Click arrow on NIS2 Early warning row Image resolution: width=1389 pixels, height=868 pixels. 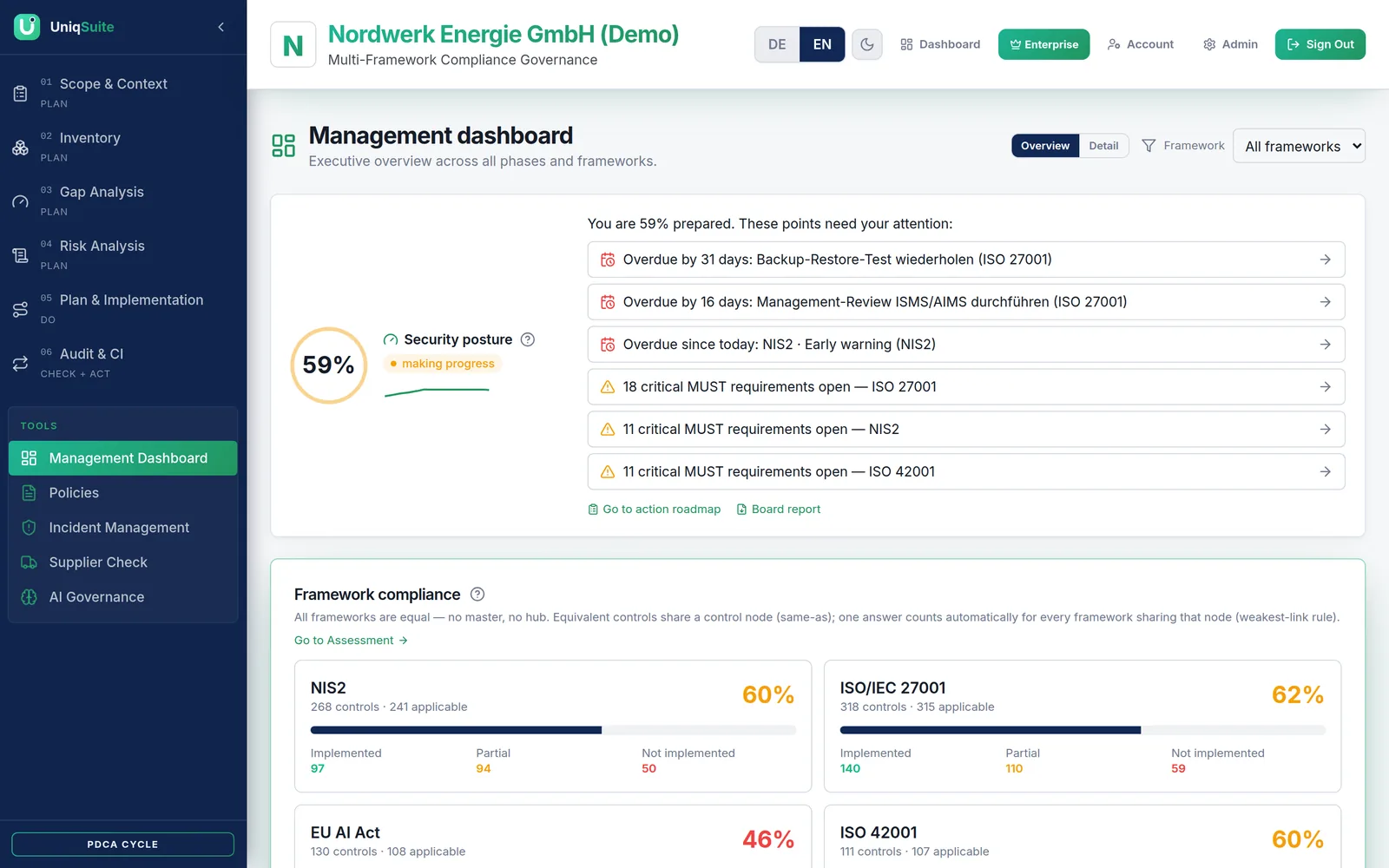coord(1325,345)
